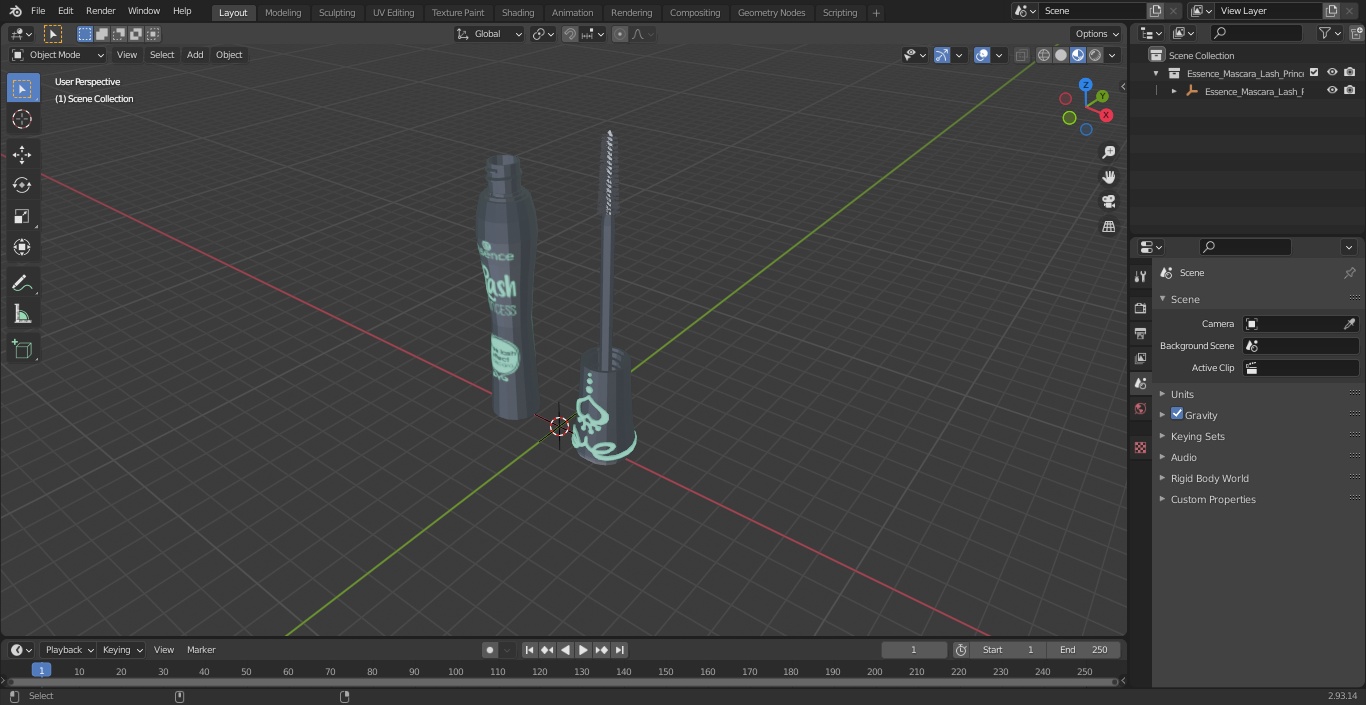Image resolution: width=1366 pixels, height=705 pixels.
Task: Jump to the timeline end frame
Action: [620, 650]
